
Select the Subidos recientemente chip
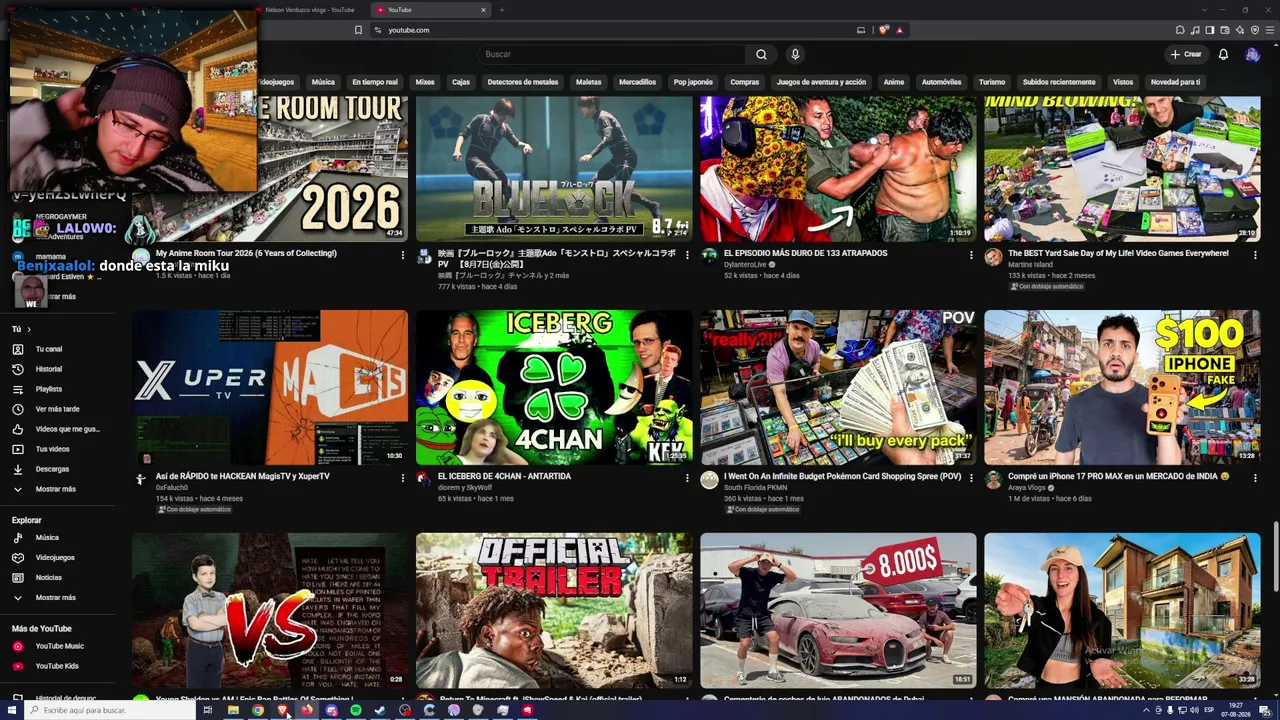[1059, 82]
